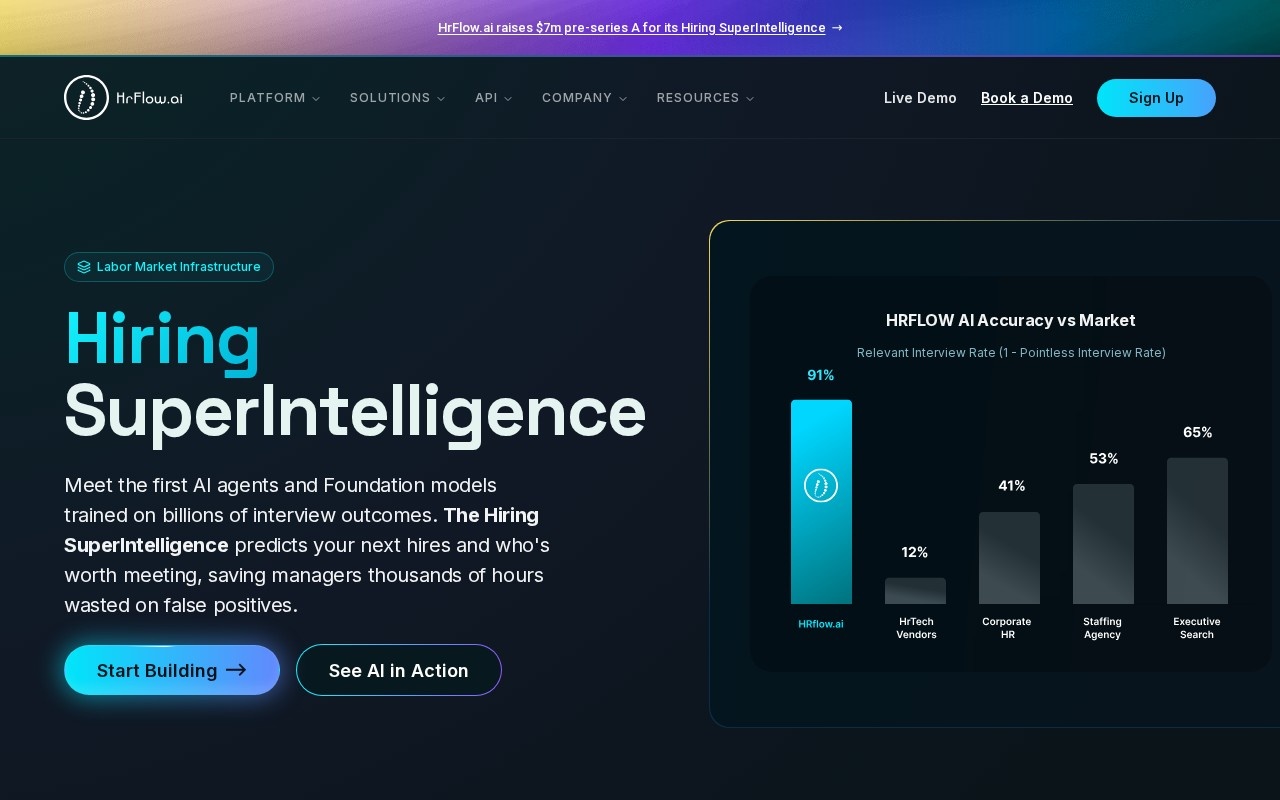Click the Live Demo link

(920, 98)
